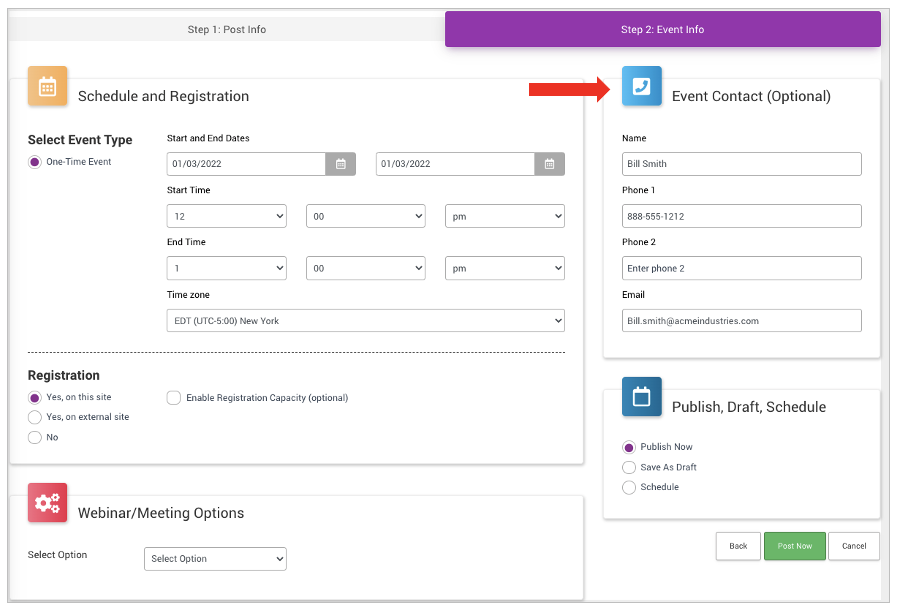Click the Back button
The width and height of the screenshot is (898, 608).
(x=738, y=546)
